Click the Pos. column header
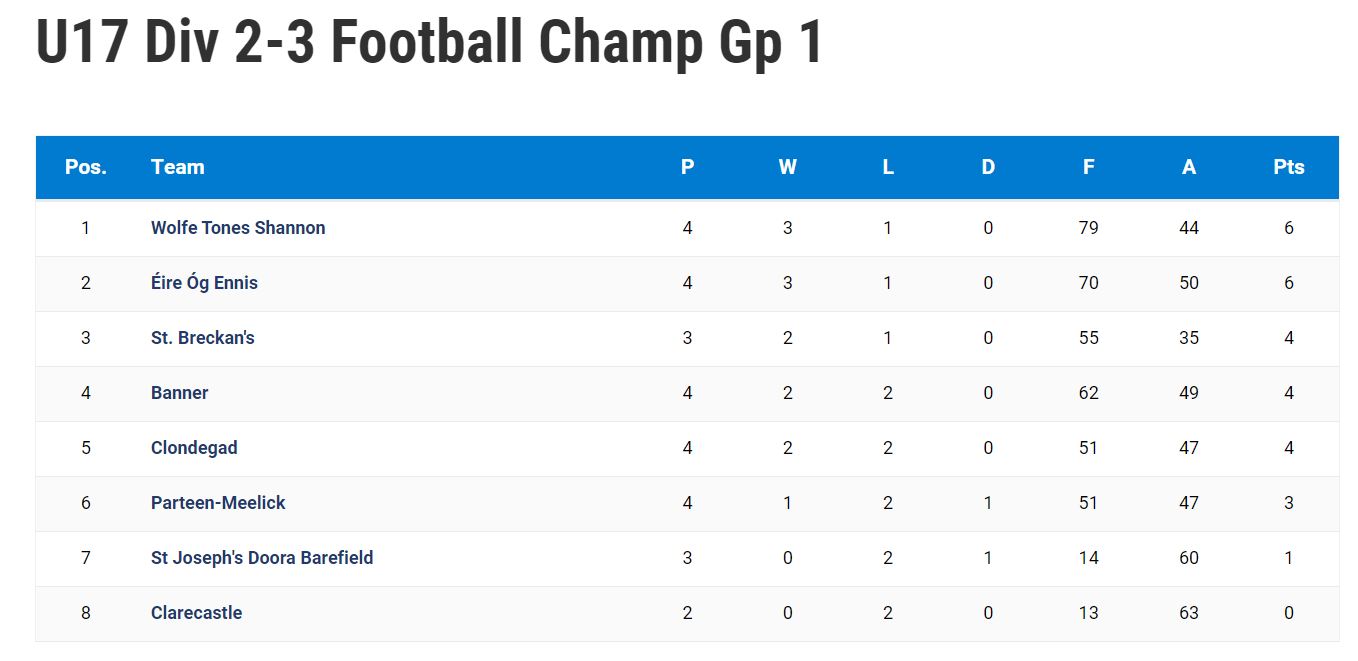Screen dimensions: 1358x661 tap(86, 167)
